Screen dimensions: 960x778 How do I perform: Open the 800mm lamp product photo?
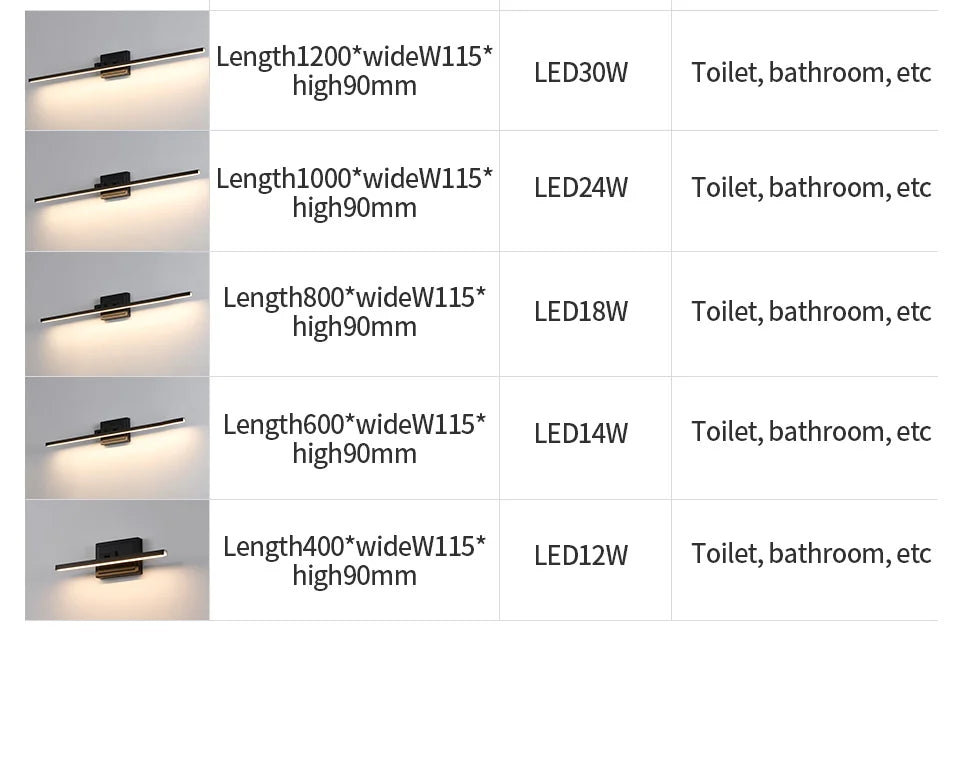pos(117,314)
